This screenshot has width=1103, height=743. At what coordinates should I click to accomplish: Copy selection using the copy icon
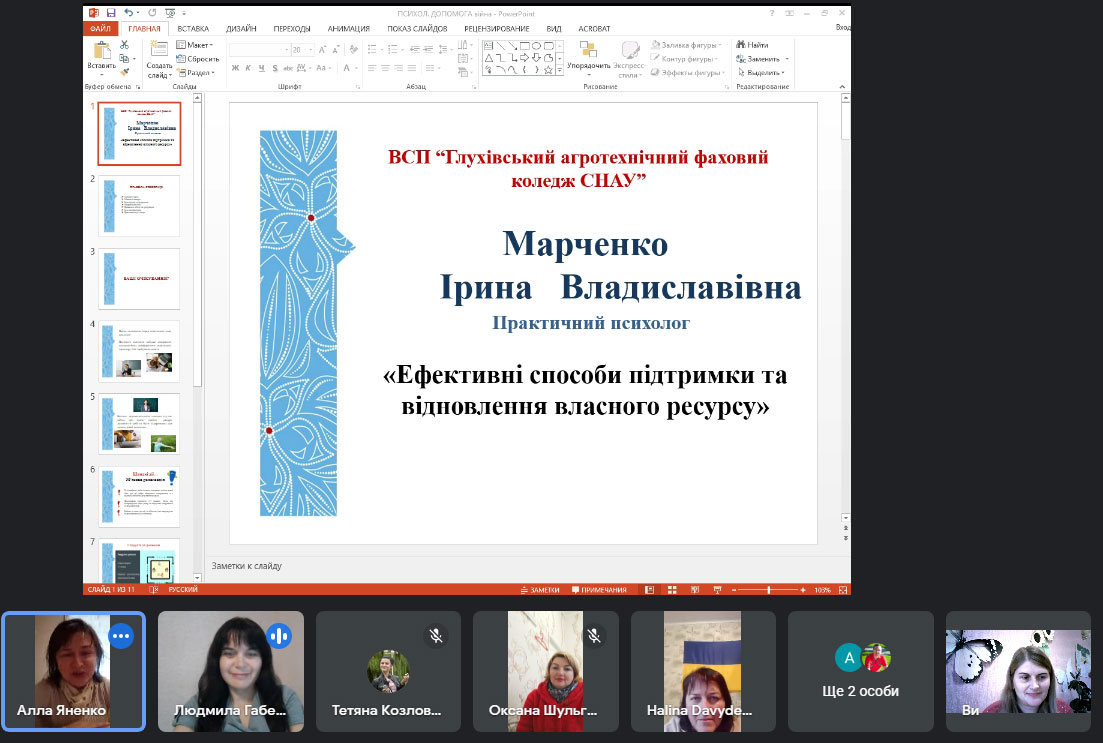coord(124,58)
